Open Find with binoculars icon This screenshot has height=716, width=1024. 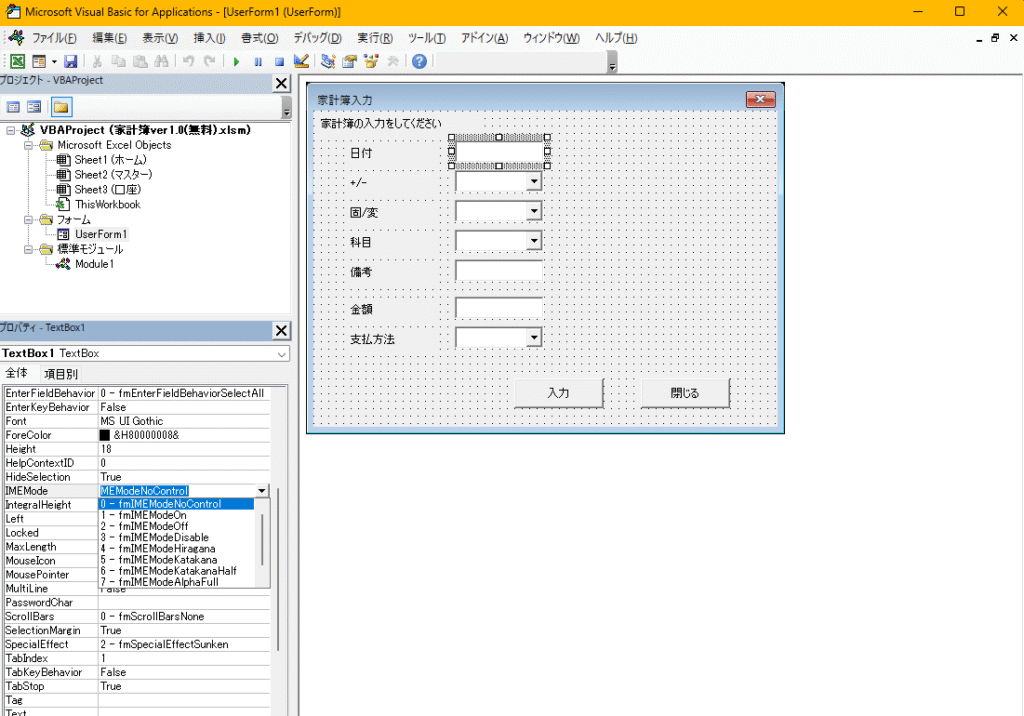pos(161,61)
